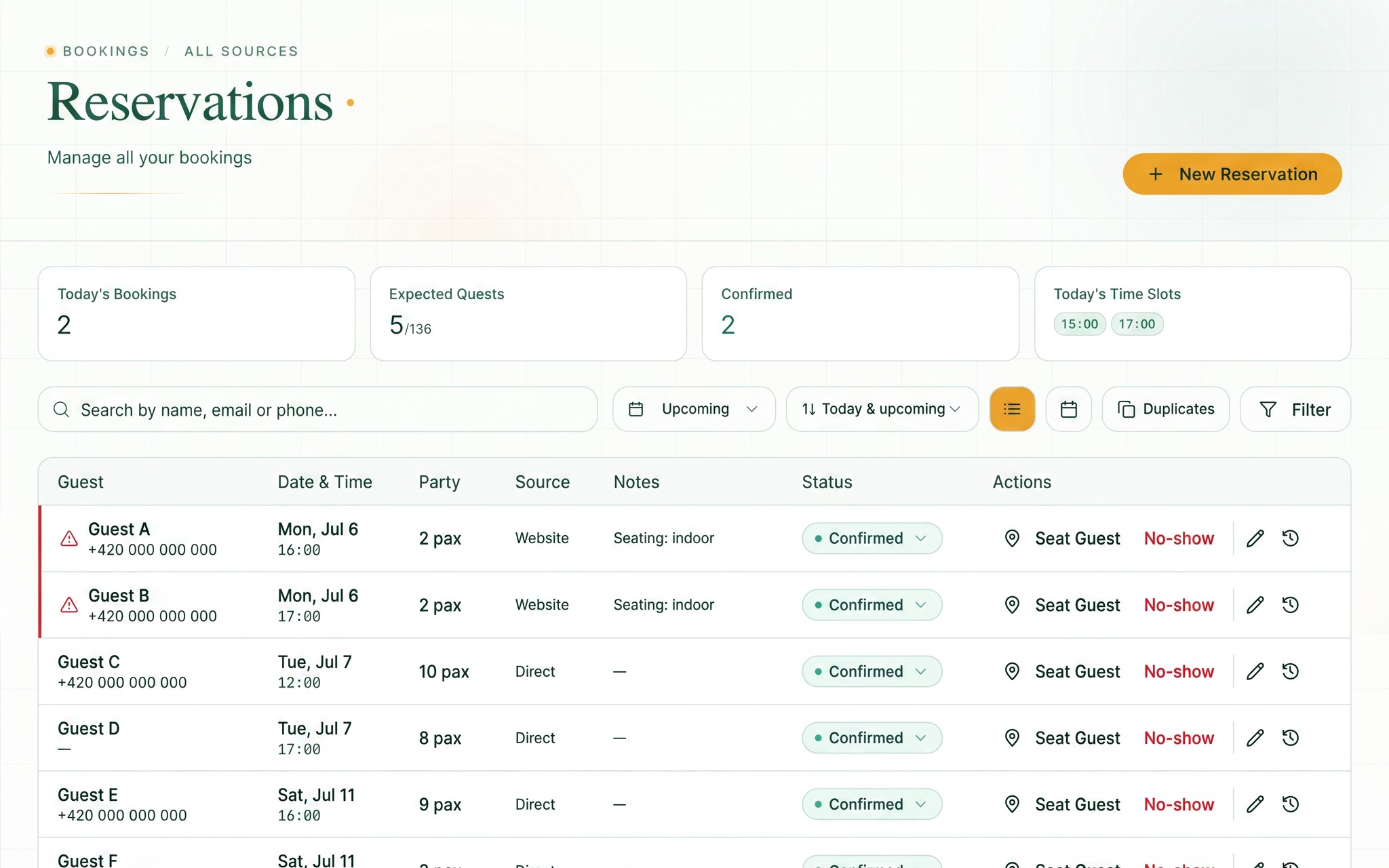Open the Duplicates view

click(x=1166, y=409)
